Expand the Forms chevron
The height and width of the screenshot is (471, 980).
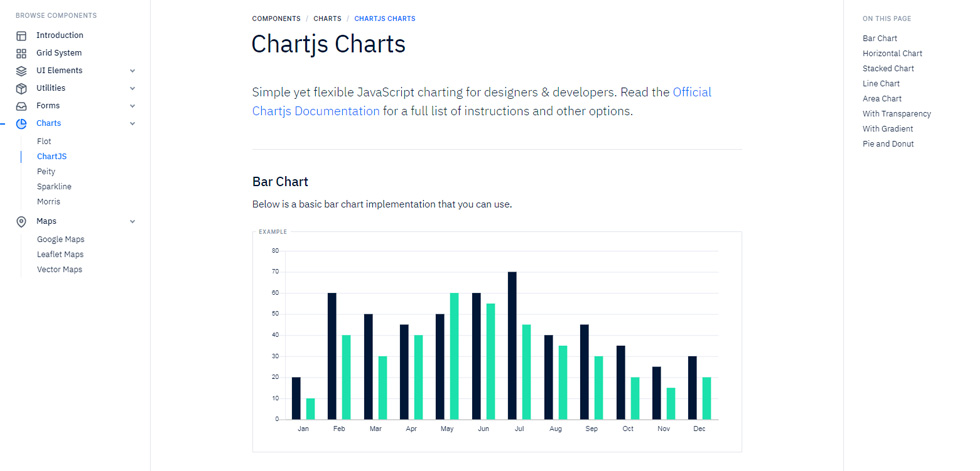[x=132, y=106]
